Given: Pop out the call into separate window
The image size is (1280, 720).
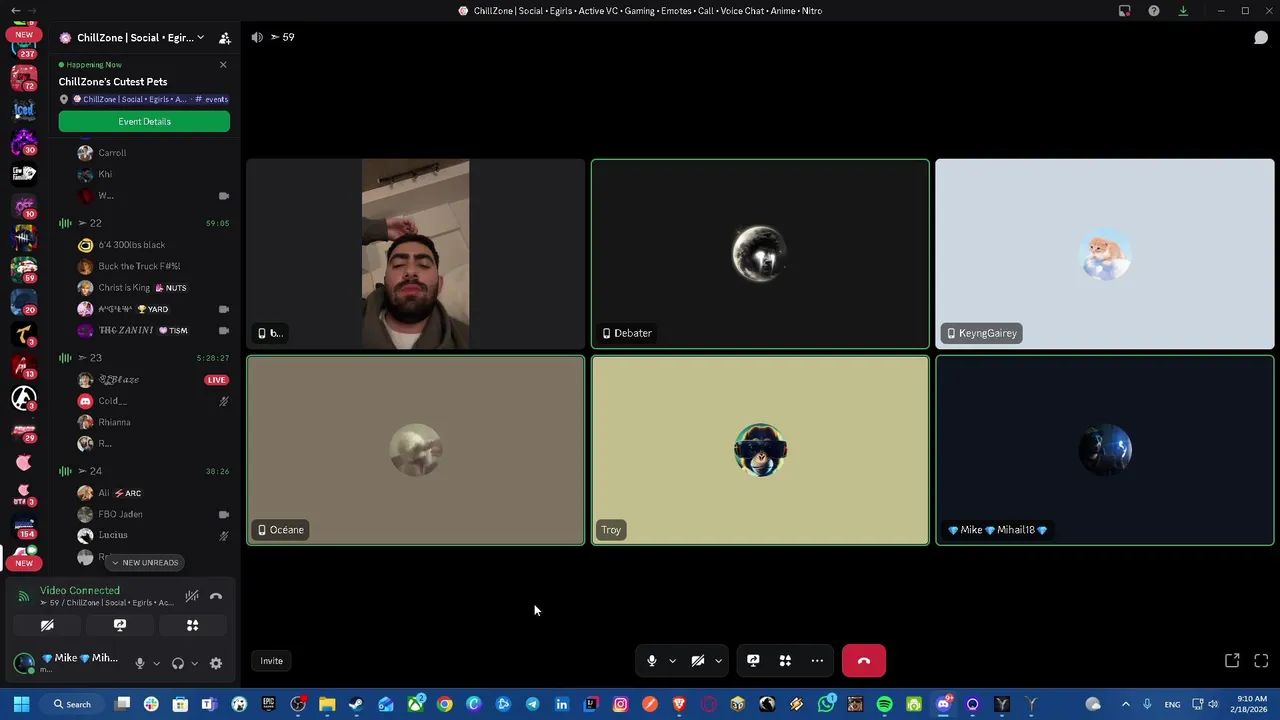Looking at the screenshot, I should click(x=1232, y=661).
